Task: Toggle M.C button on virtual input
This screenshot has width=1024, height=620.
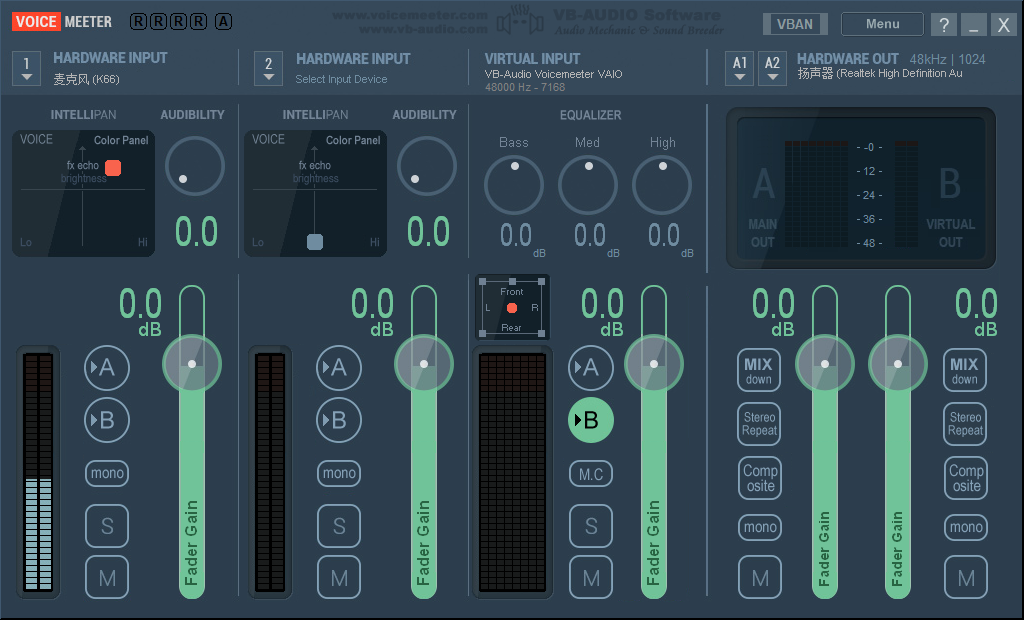Action: [x=591, y=474]
